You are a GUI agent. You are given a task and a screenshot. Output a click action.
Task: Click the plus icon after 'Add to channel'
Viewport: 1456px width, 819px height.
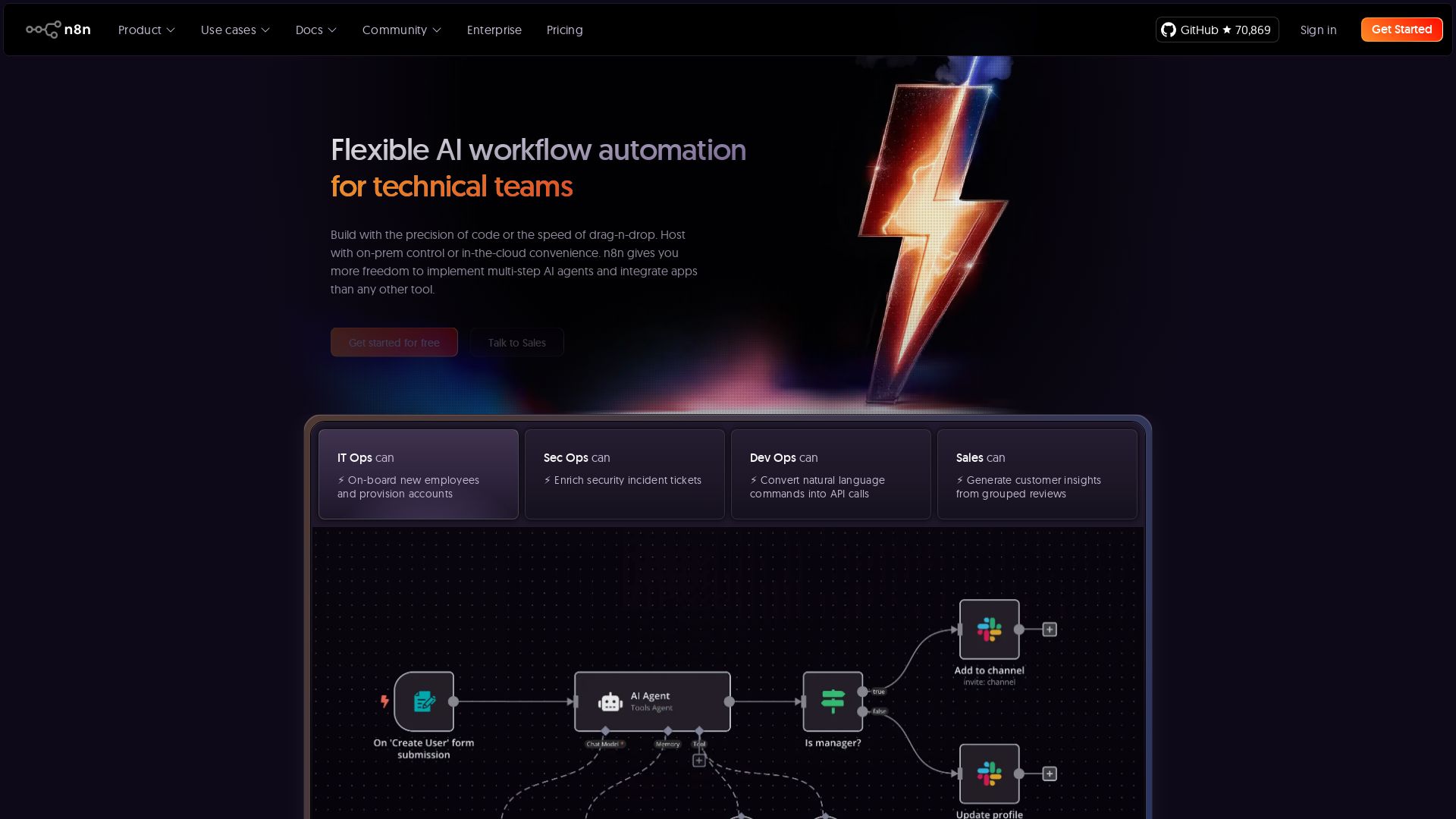pyautogui.click(x=1050, y=629)
